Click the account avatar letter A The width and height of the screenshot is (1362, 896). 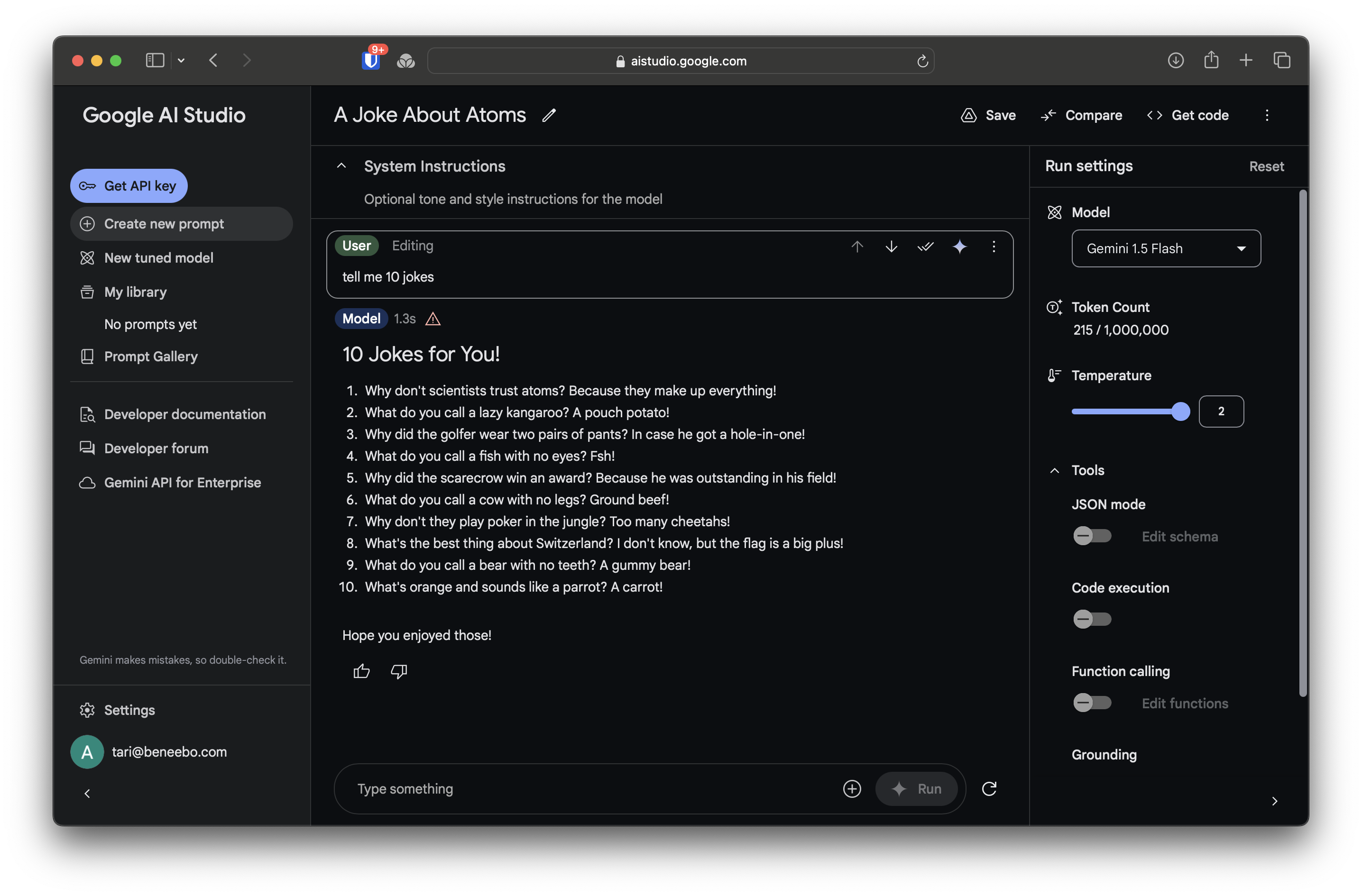pyautogui.click(x=87, y=752)
